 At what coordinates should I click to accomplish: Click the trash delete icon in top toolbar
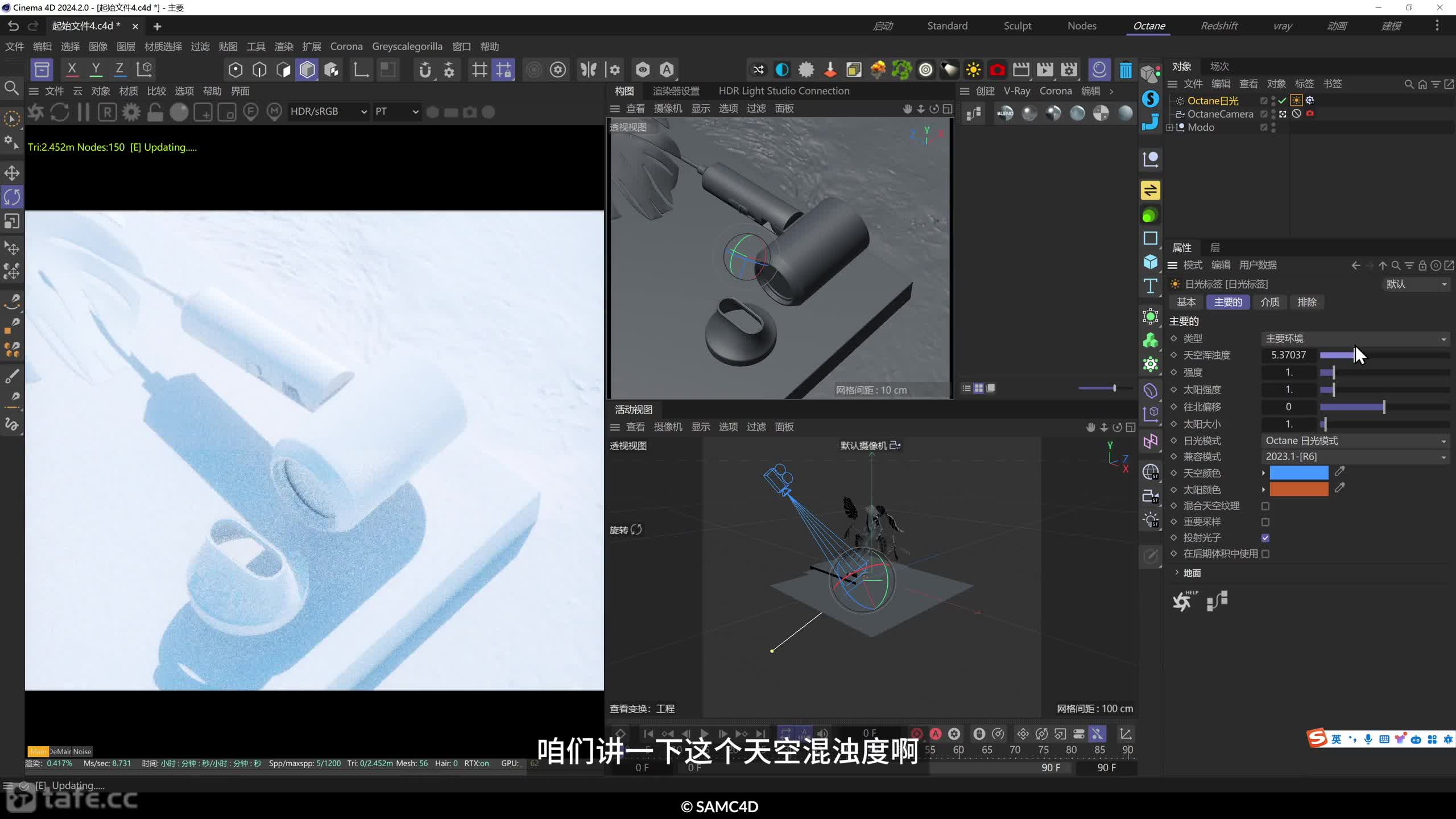(1126, 70)
